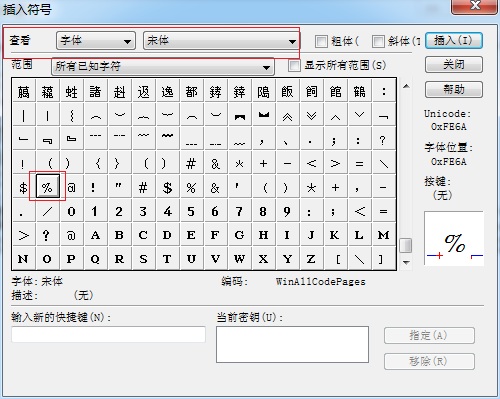Choose the letter G symbol cell

pos(239,235)
